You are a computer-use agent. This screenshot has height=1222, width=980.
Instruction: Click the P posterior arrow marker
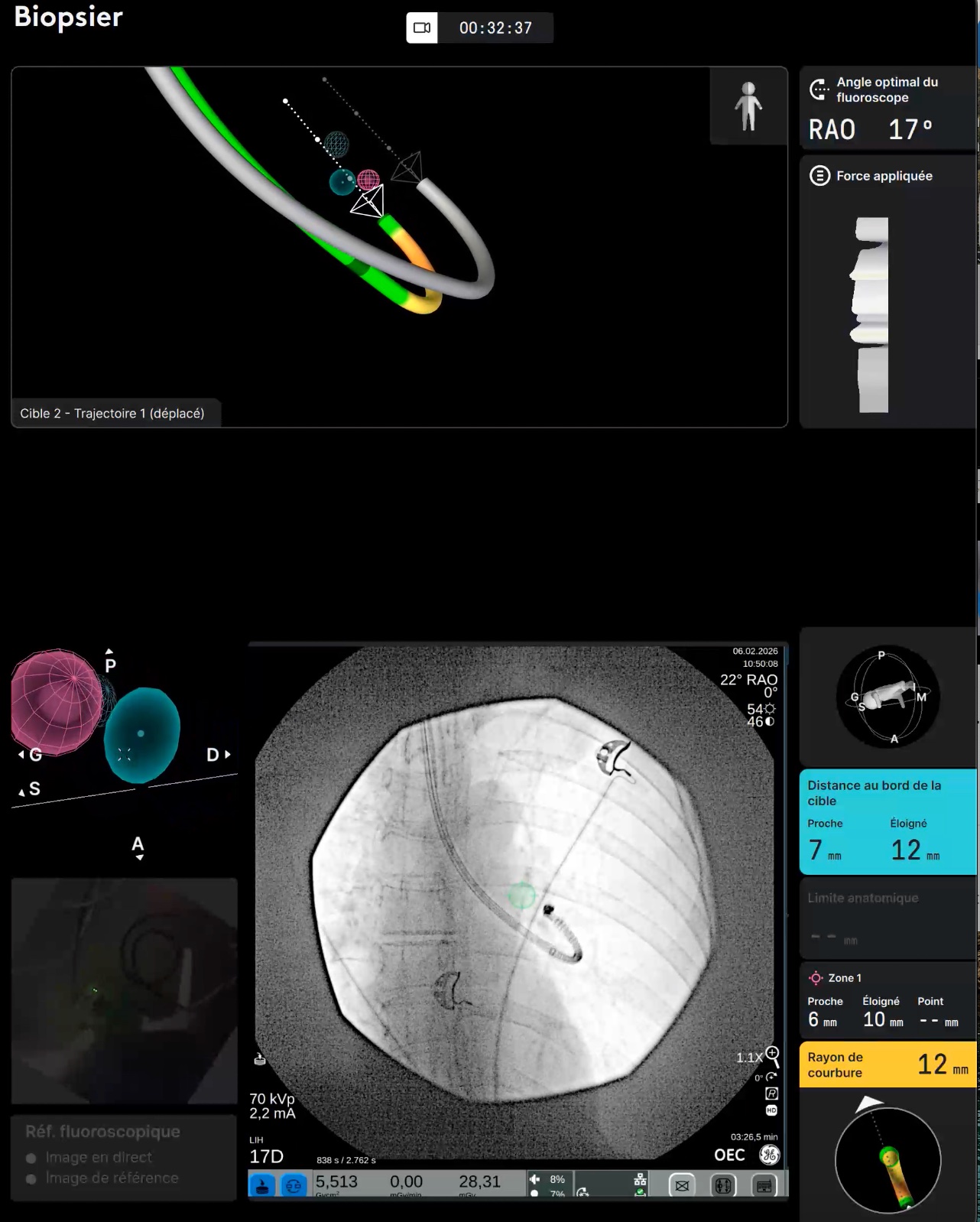click(110, 661)
